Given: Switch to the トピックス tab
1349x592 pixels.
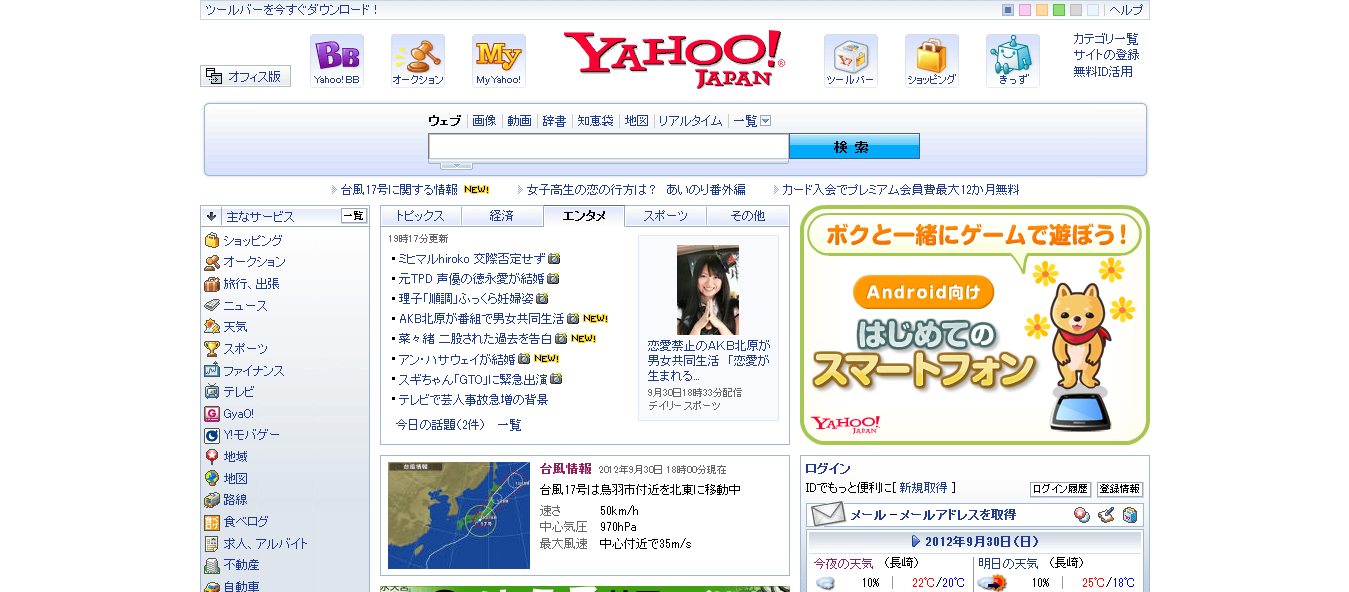Looking at the screenshot, I should tap(420, 216).
